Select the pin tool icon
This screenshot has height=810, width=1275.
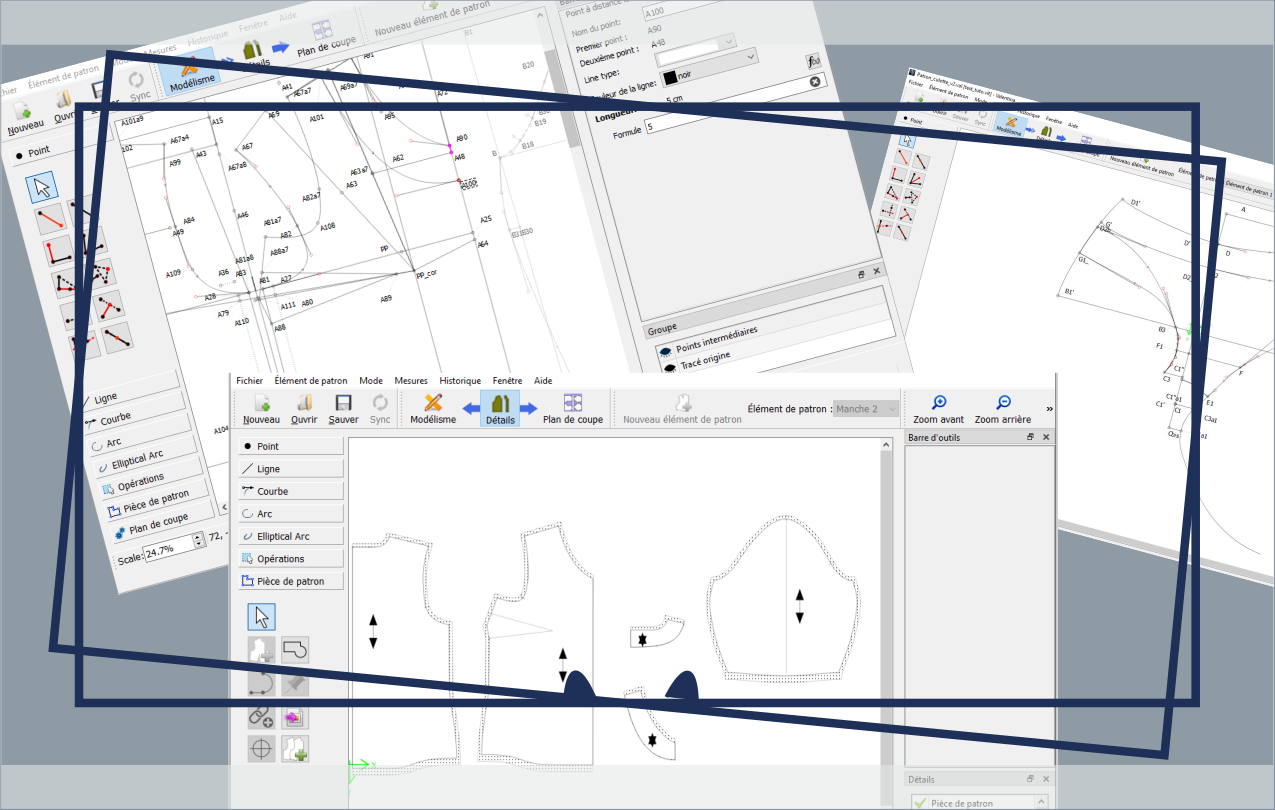(x=295, y=683)
